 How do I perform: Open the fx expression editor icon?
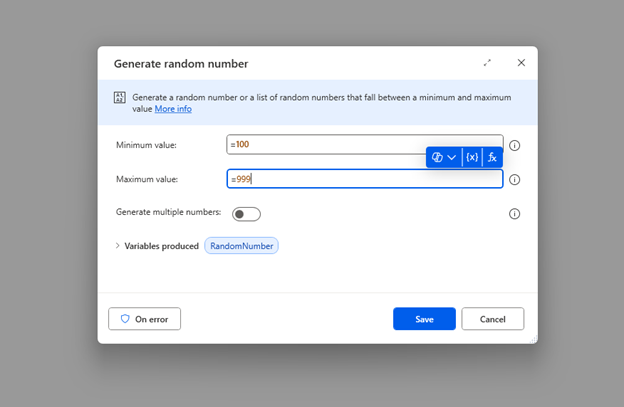tap(492, 157)
